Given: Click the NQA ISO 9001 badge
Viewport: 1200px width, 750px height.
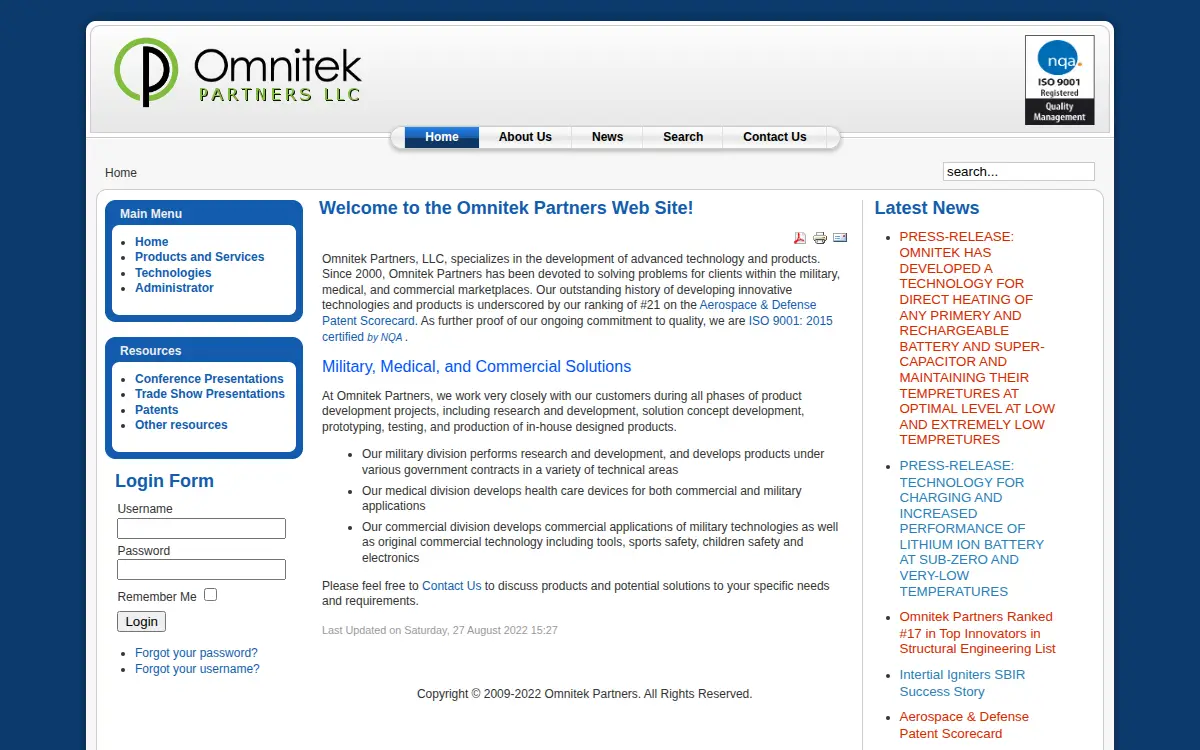Looking at the screenshot, I should [x=1060, y=80].
